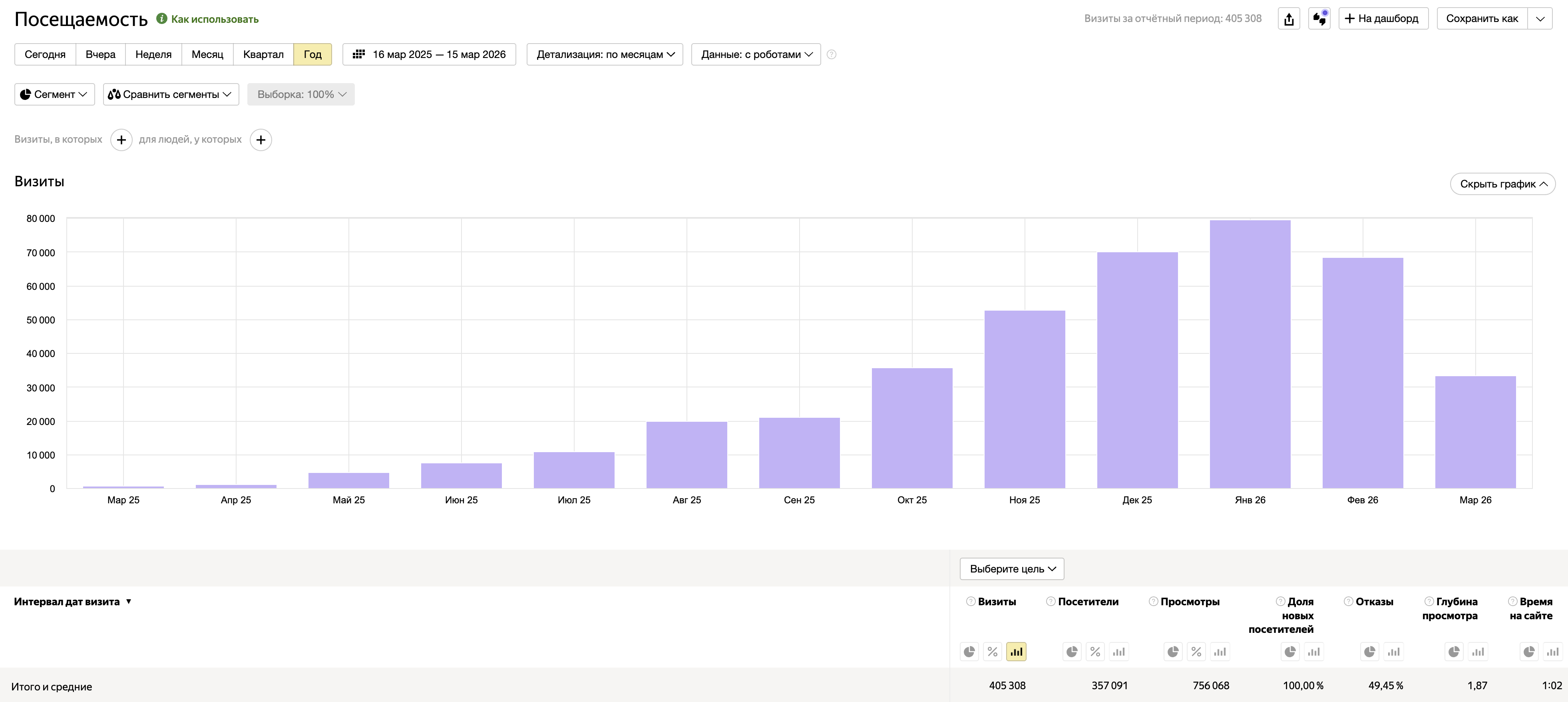The width and height of the screenshot is (1568, 702).
Task: Click question mark icon beside data dropdown
Action: [x=832, y=55]
